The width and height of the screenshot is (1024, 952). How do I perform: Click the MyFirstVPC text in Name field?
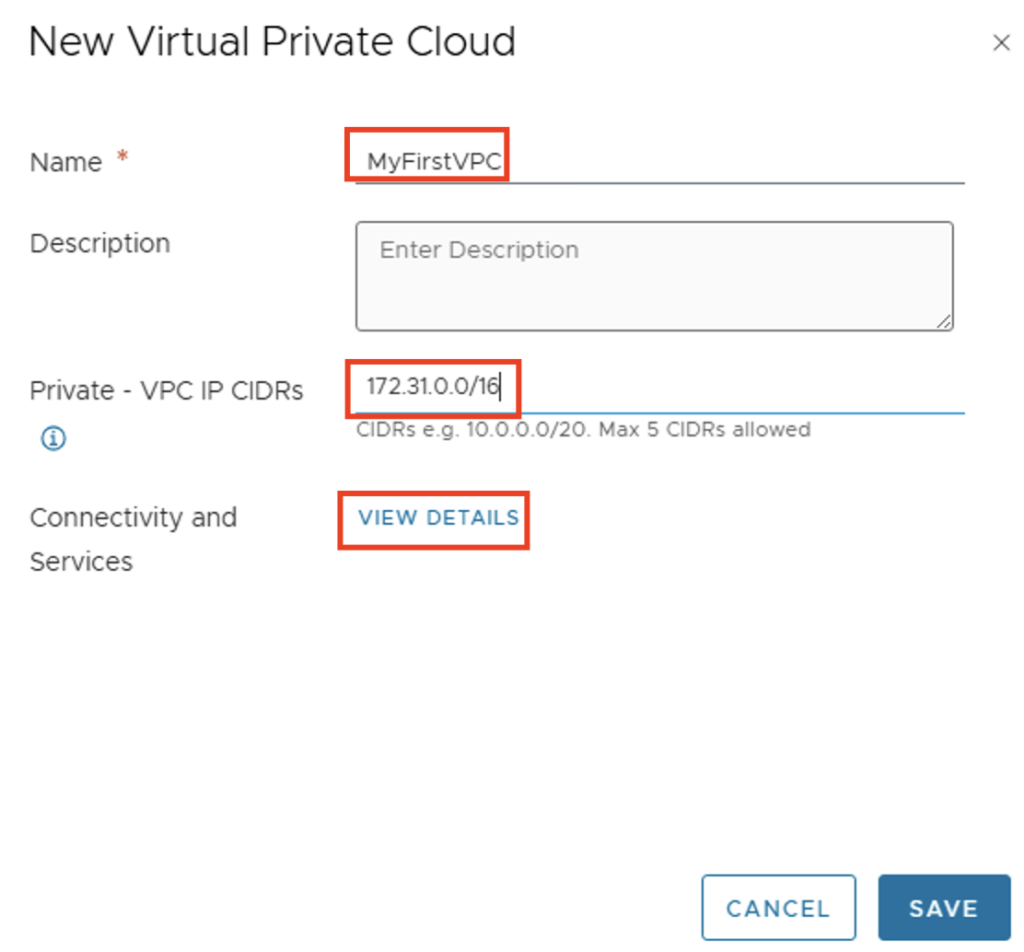pyautogui.click(x=433, y=161)
